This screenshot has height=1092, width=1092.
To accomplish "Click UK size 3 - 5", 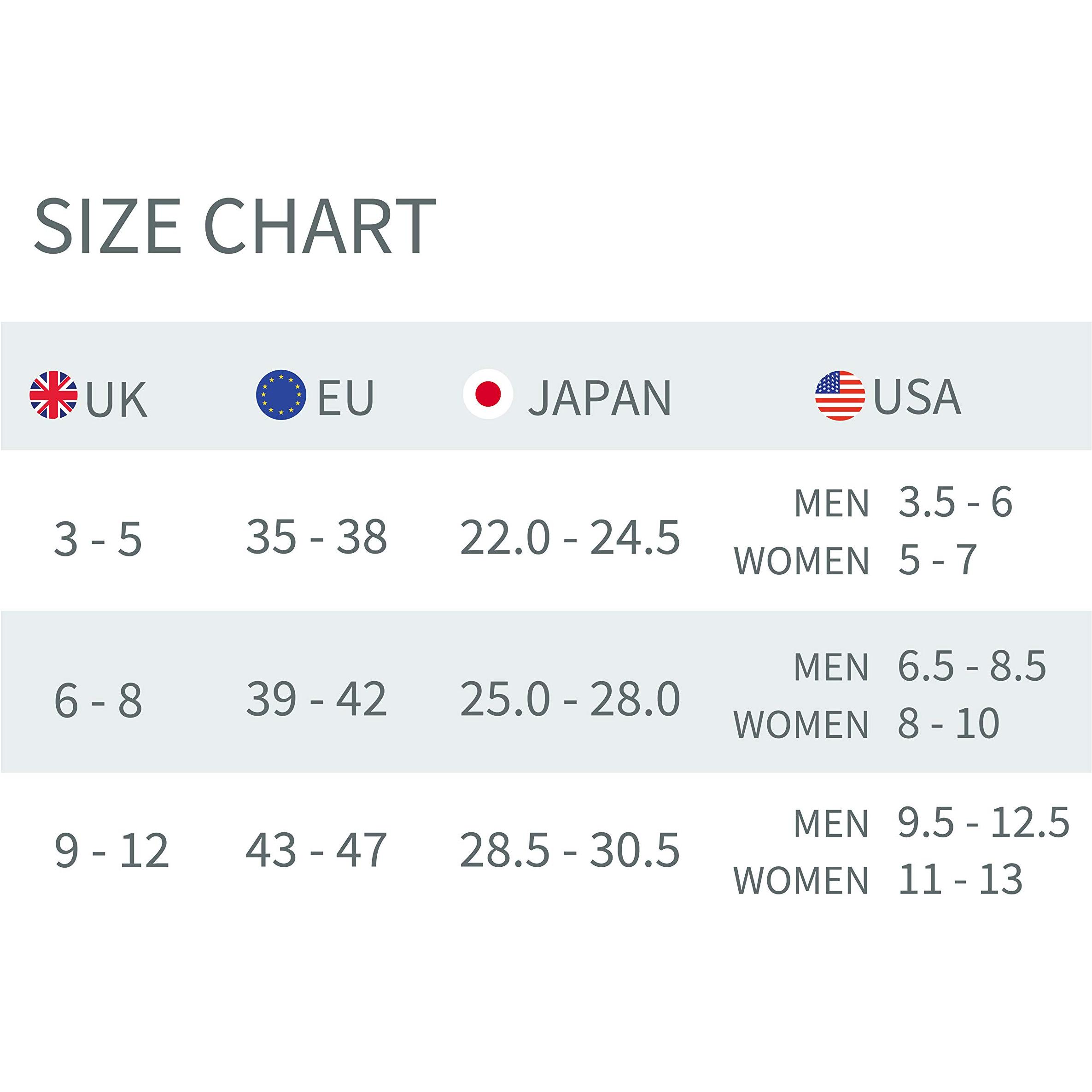I will 97,539.
